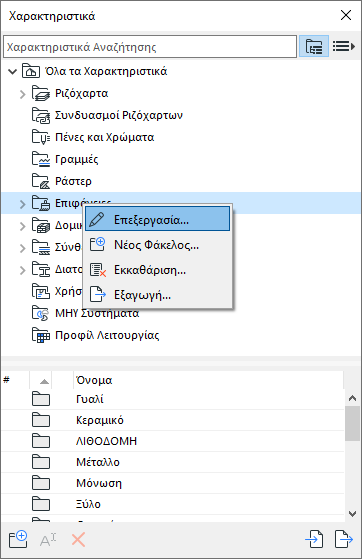Open Συνδυασμοί Ριζόχαρτων in the tree
Image resolution: width=362 pixels, height=559 pixels.
pos(119,116)
